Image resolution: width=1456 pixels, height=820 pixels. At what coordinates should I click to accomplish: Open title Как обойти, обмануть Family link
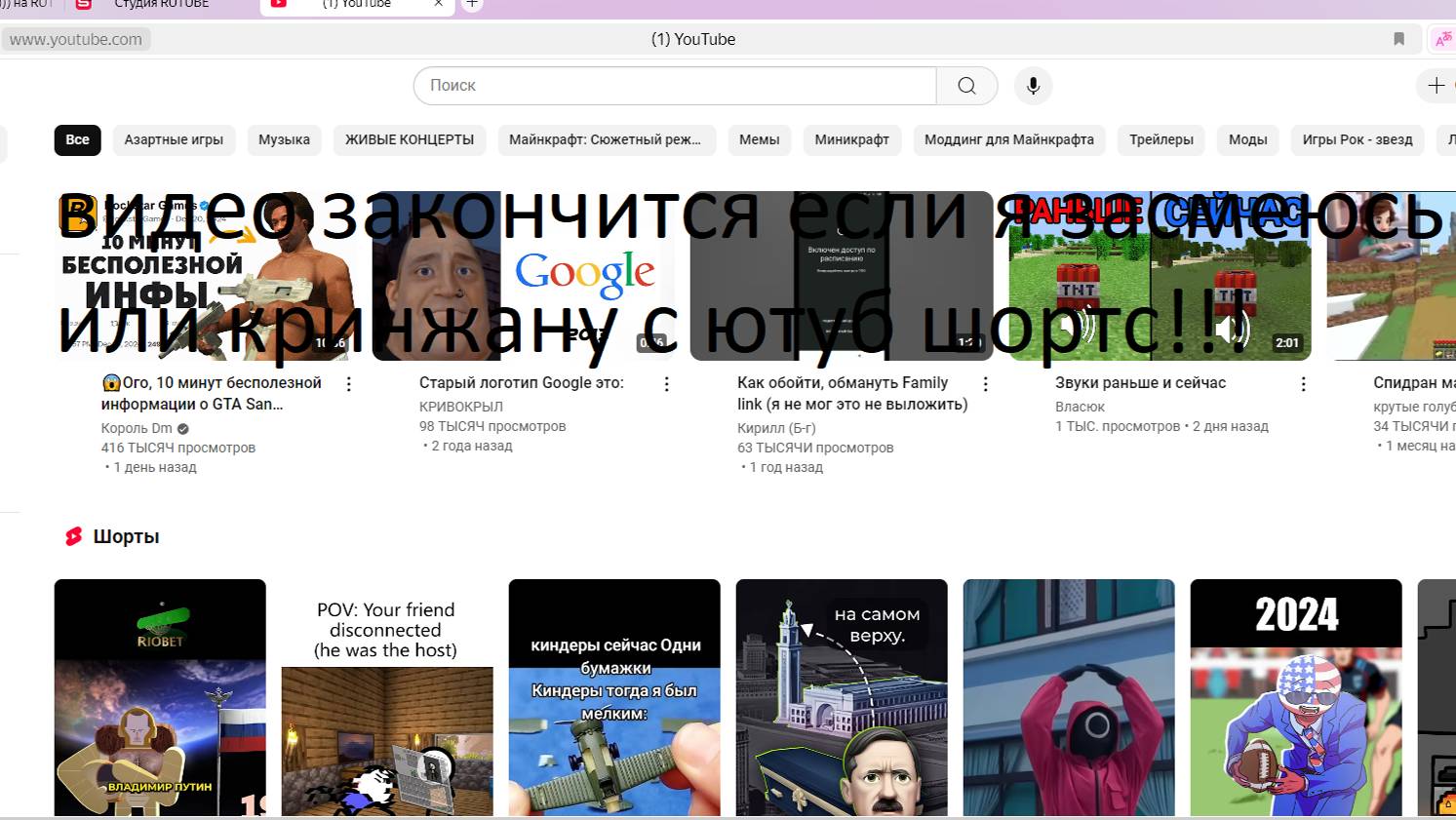tap(852, 393)
